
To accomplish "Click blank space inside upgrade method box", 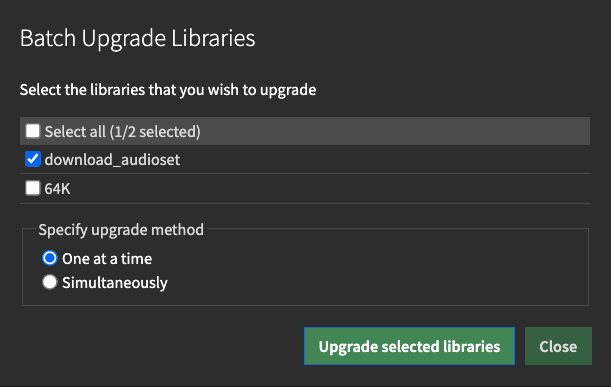I will (374, 271).
